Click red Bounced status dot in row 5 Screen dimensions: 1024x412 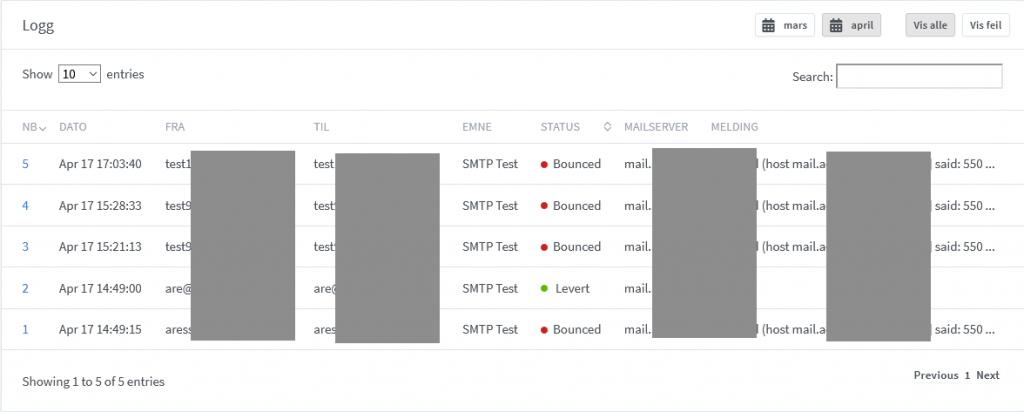coord(545,164)
